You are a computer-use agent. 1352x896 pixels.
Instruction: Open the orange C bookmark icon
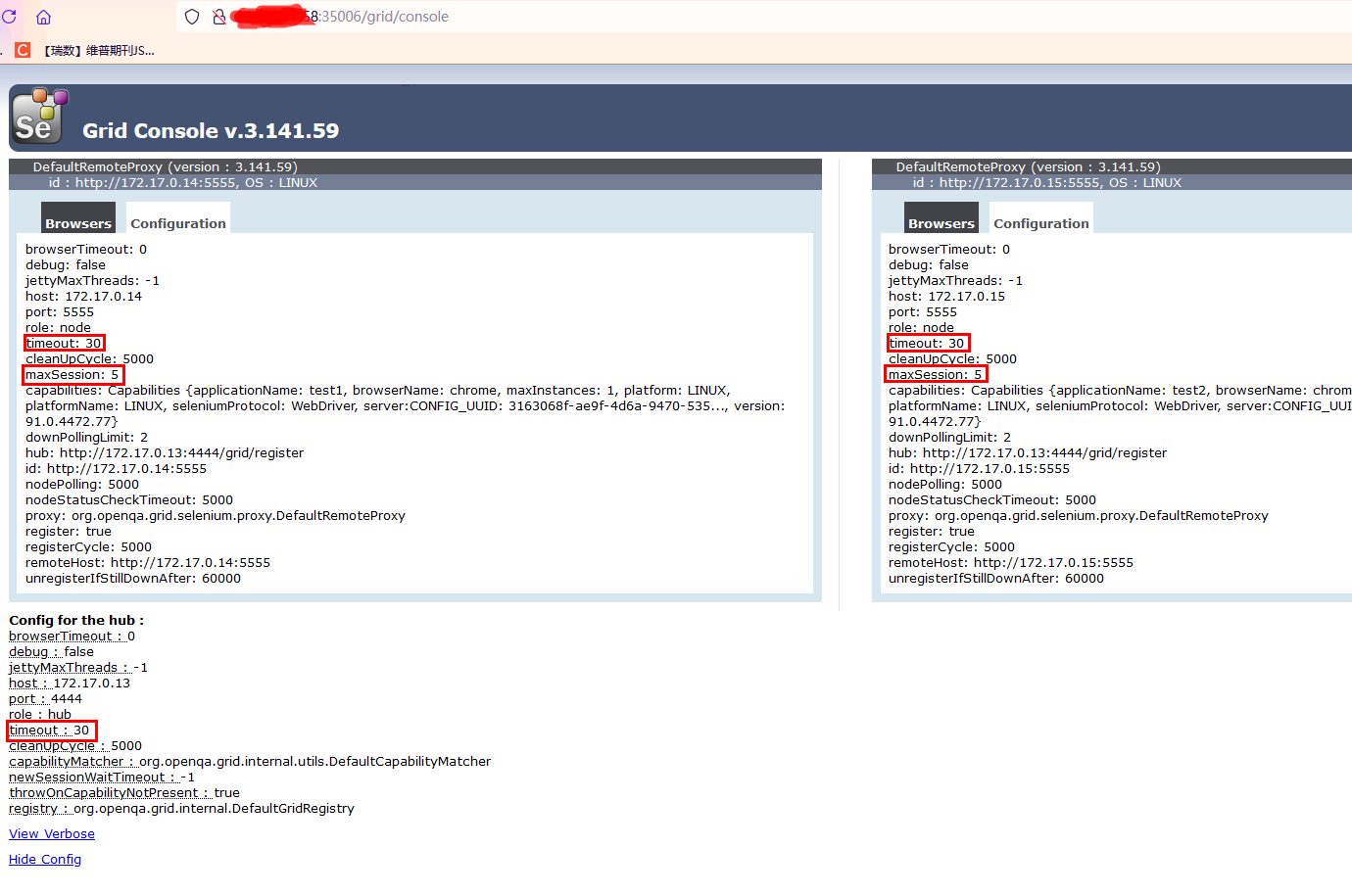[23, 50]
